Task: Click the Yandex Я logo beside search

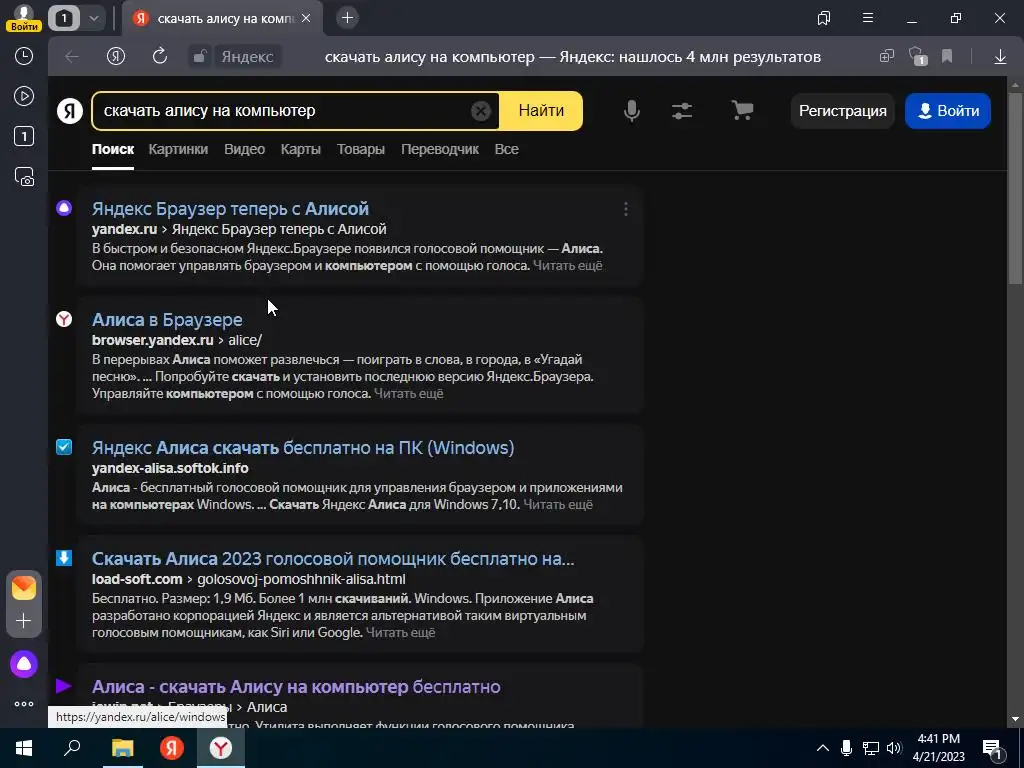Action: pos(70,110)
